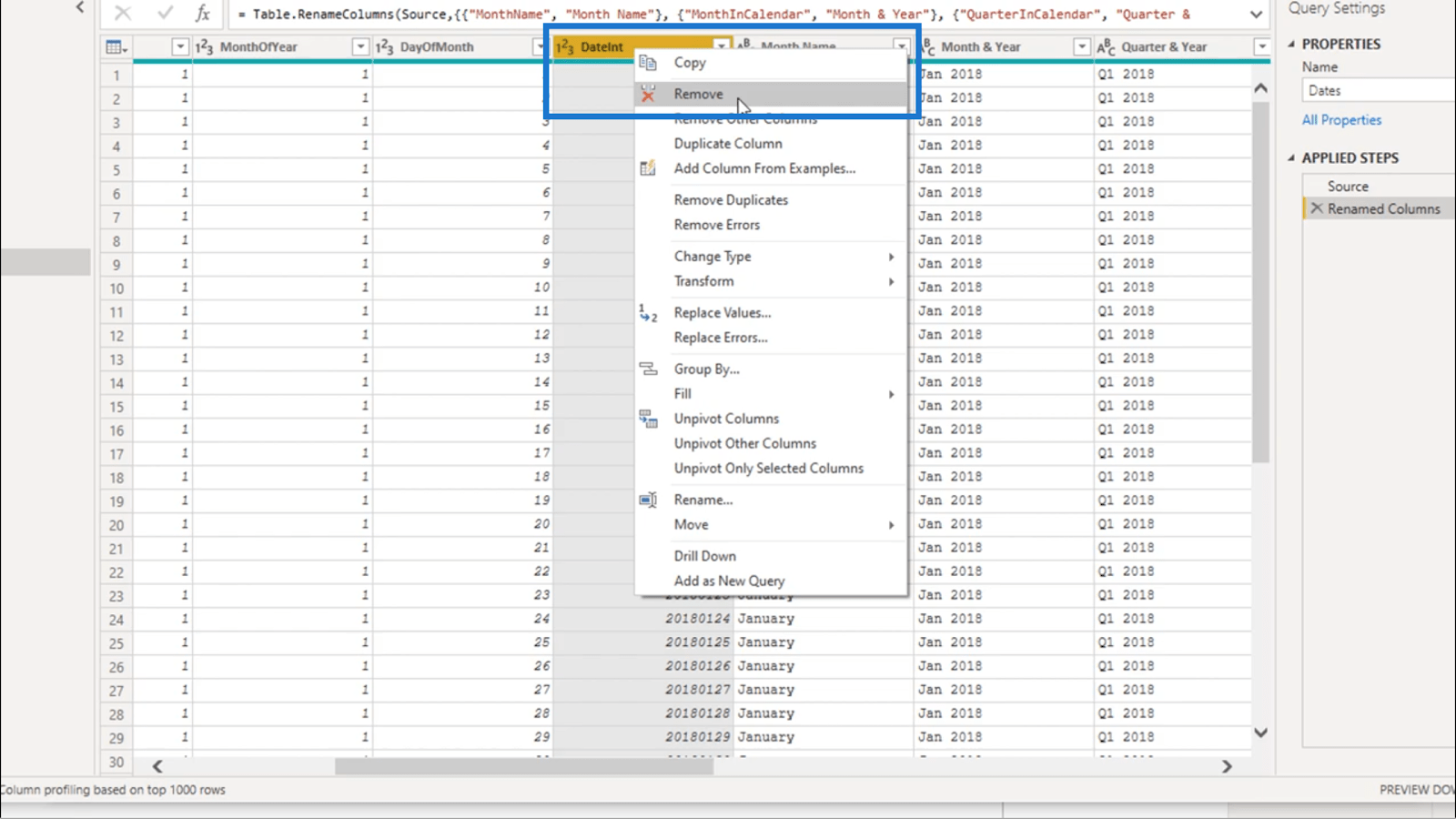1456x819 pixels.
Task: Select Duplicate Column menu entry
Action: (x=728, y=144)
